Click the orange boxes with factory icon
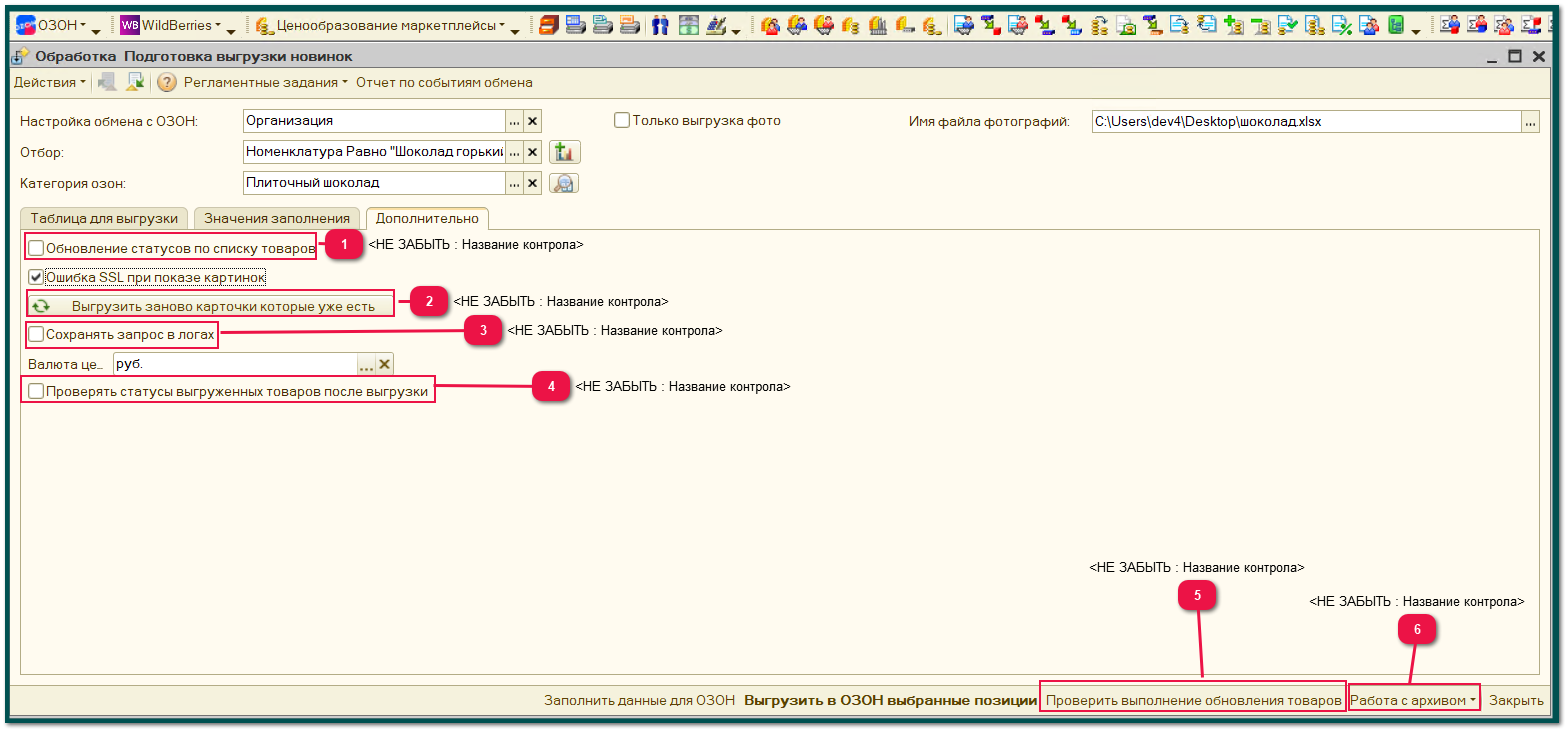 click(878, 26)
